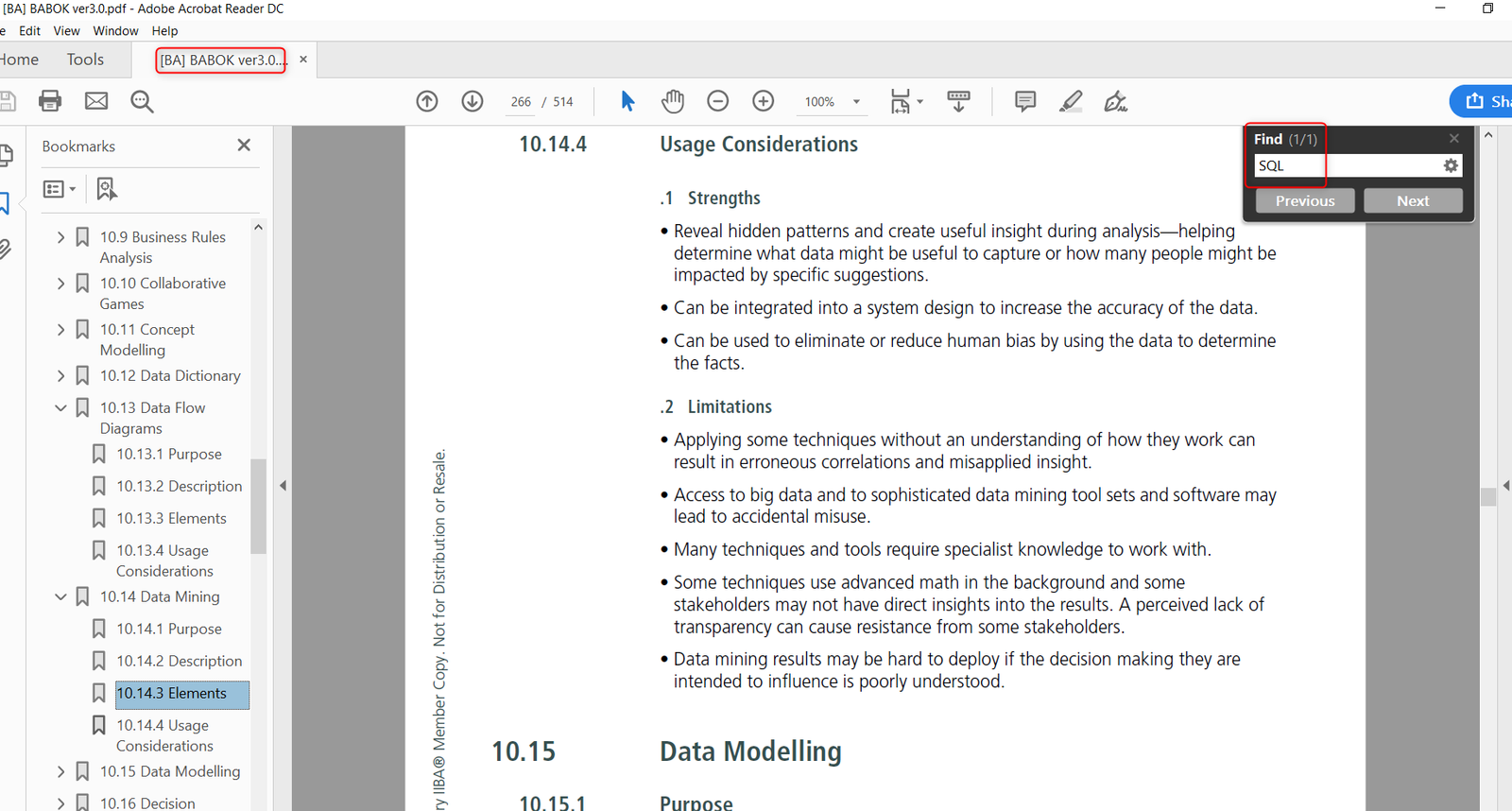Go to previous page arrow
This screenshot has width=1512, height=811.
pyautogui.click(x=427, y=101)
